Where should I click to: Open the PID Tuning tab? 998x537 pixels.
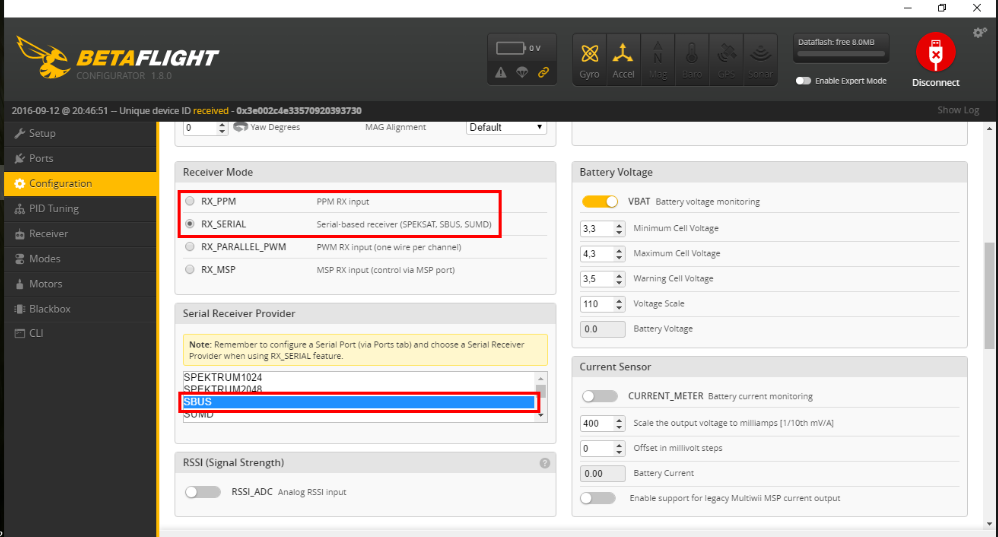pos(54,209)
